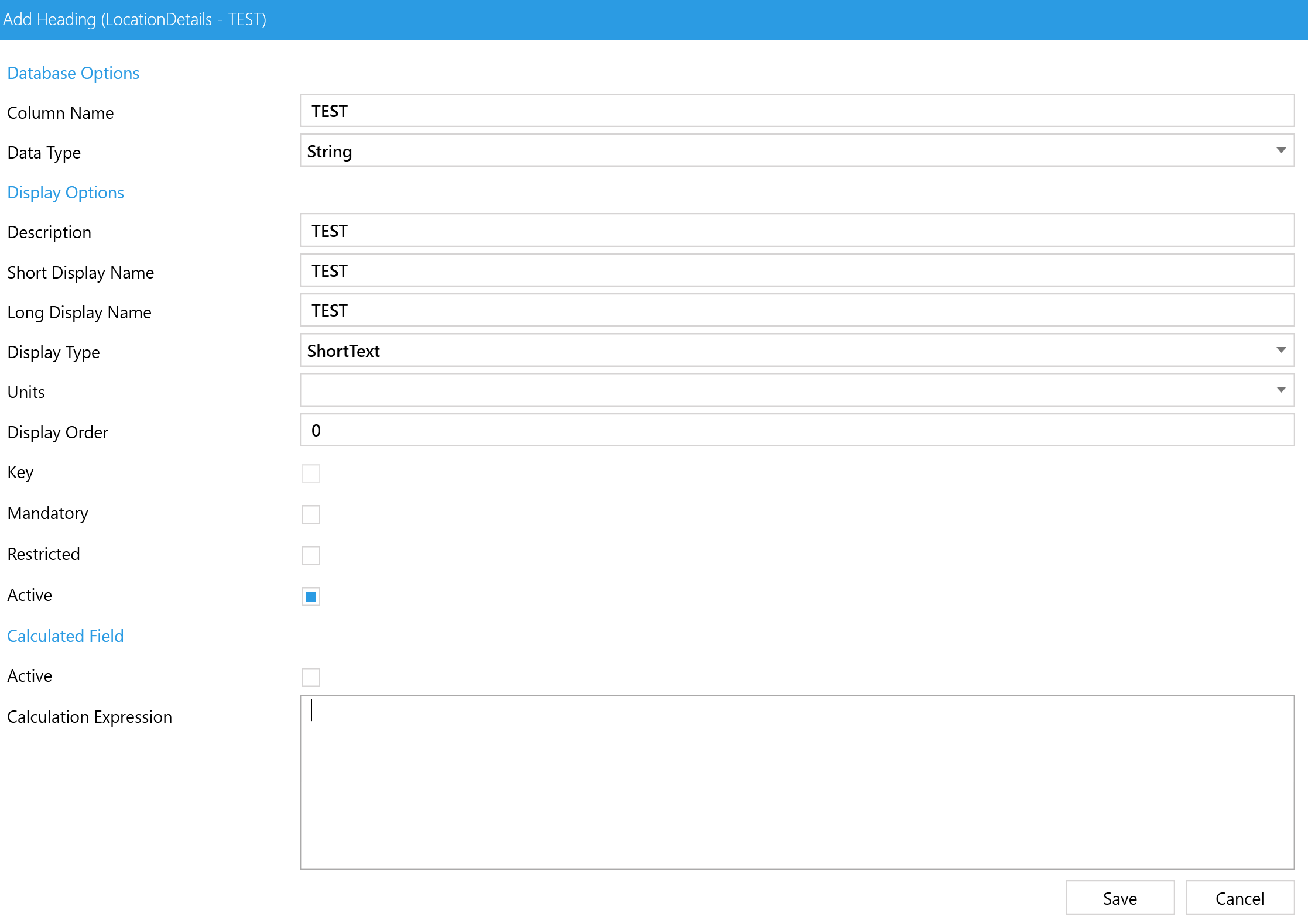
Task: Click the Display Options section heading
Action: (66, 193)
